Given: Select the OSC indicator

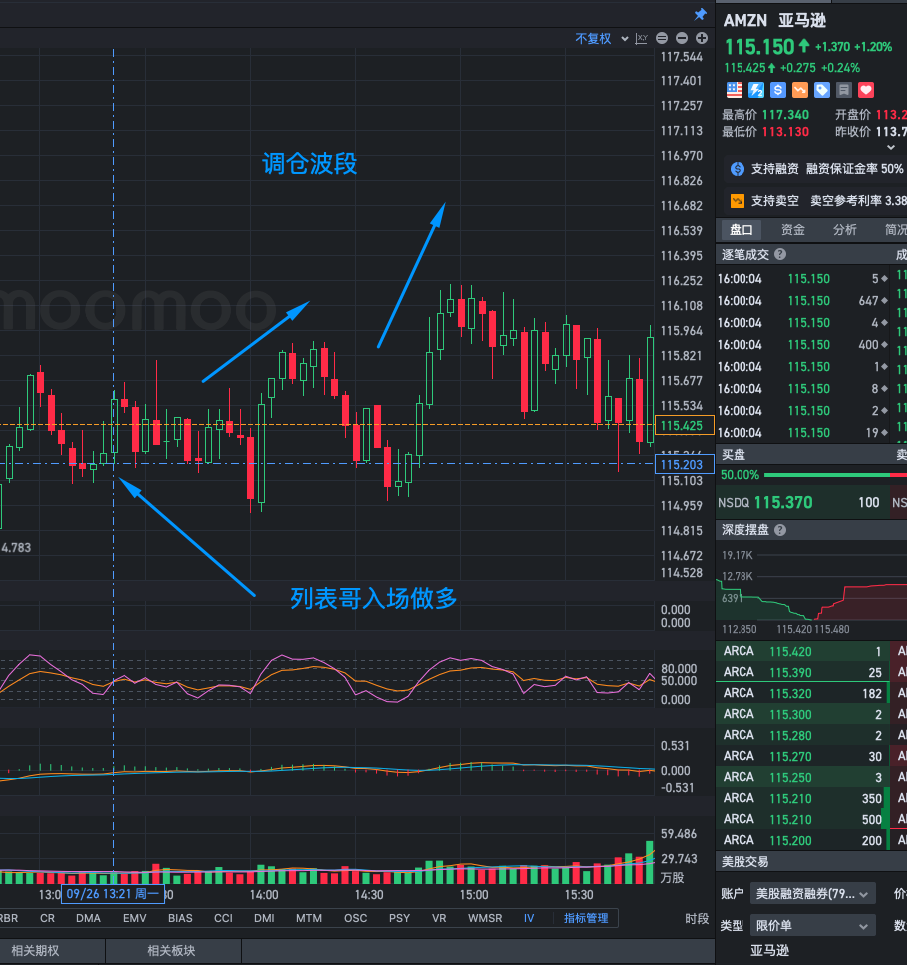Looking at the screenshot, I should 356,918.
